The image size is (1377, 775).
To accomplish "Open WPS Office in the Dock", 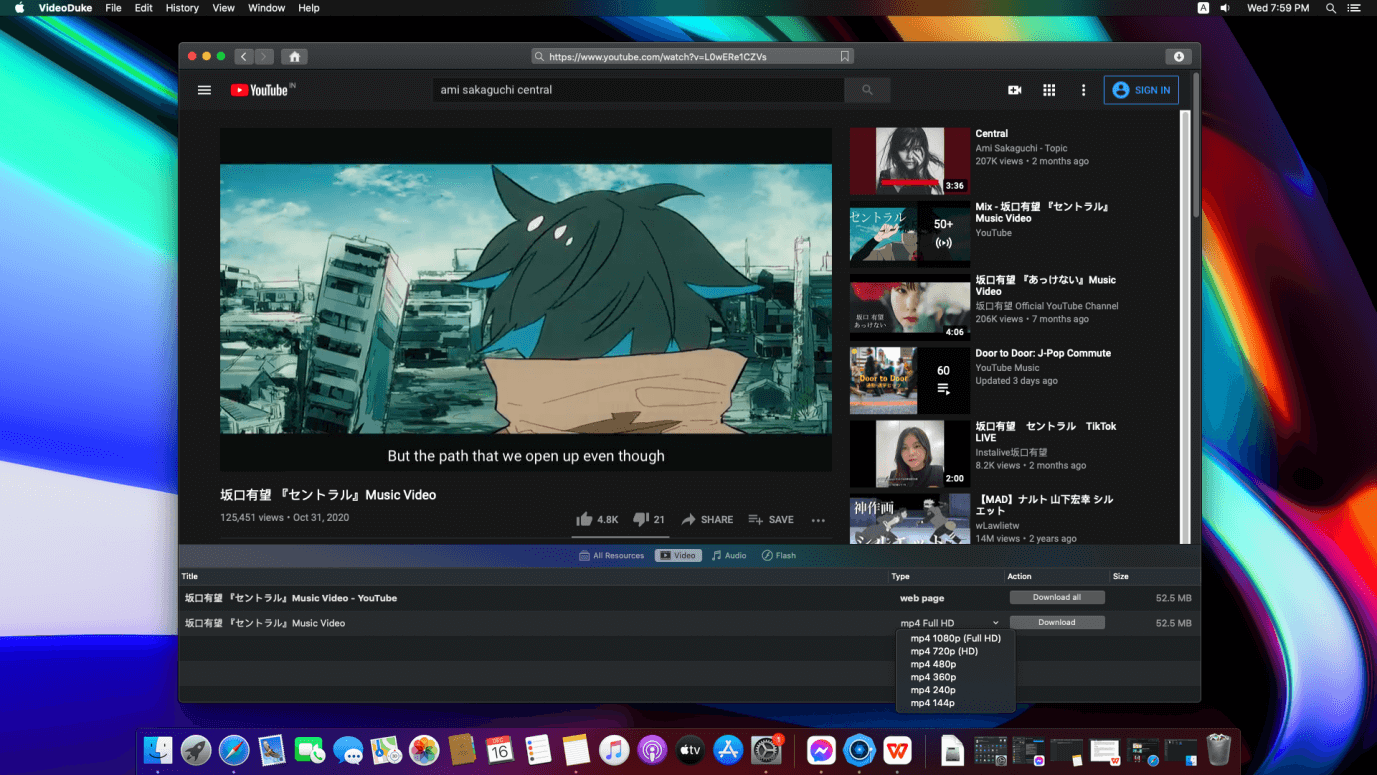I will [x=897, y=750].
